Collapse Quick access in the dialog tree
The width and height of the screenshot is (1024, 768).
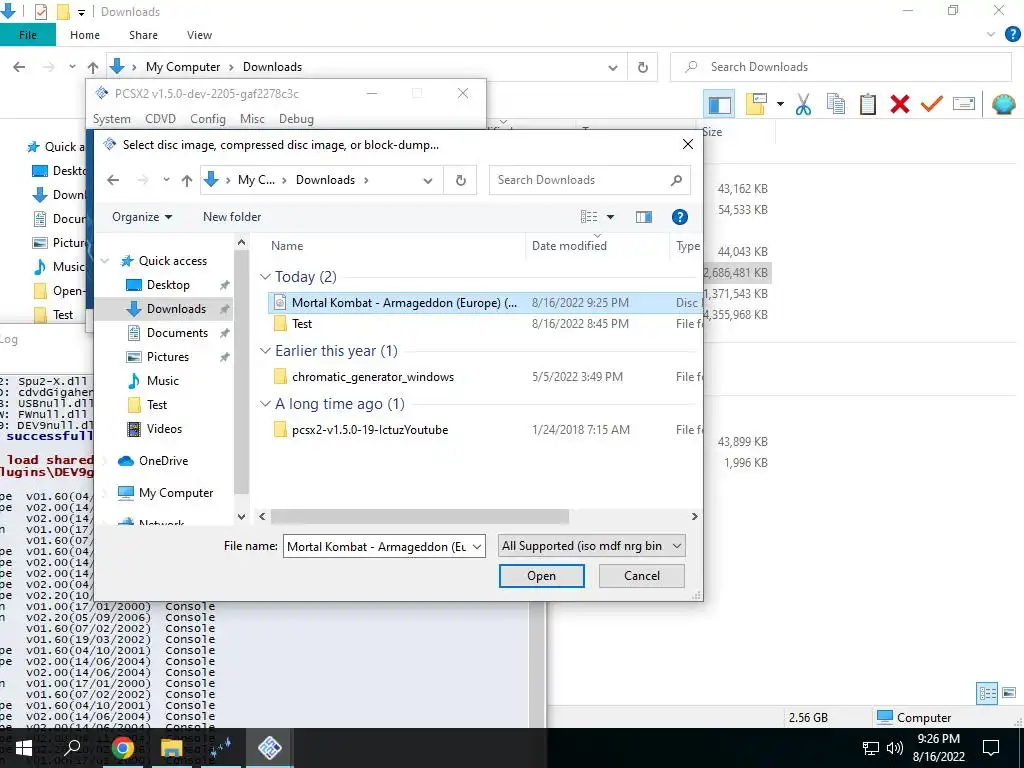pos(106,261)
